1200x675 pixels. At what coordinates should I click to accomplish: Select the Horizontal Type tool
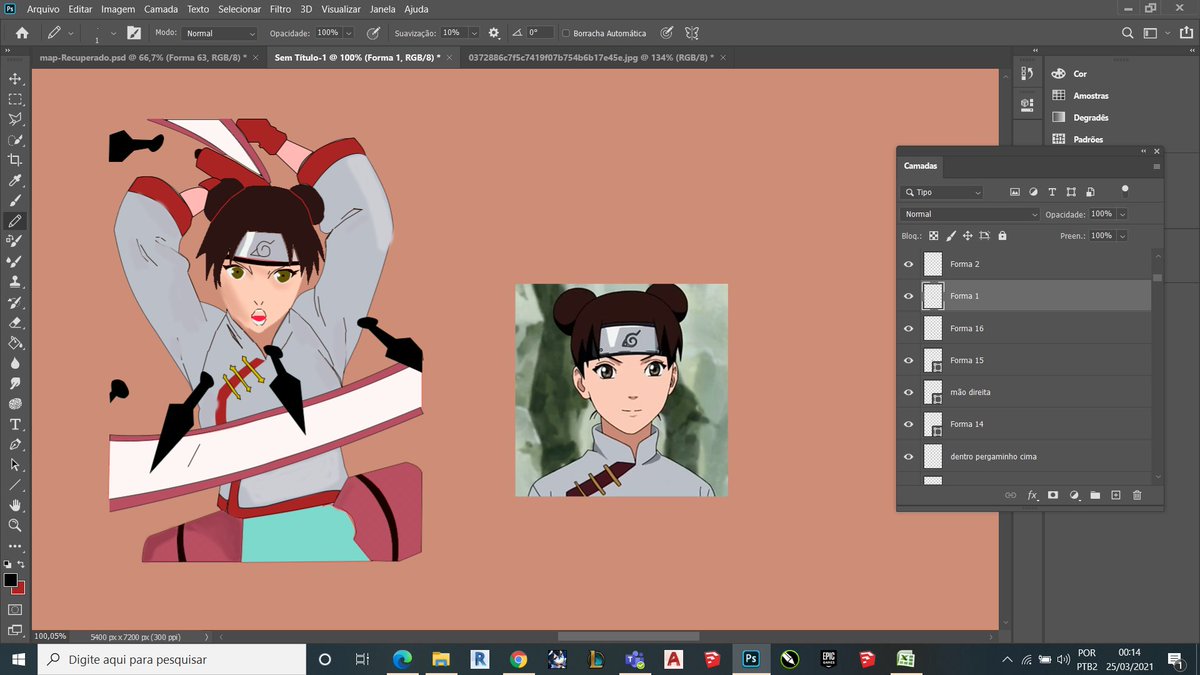click(x=15, y=424)
